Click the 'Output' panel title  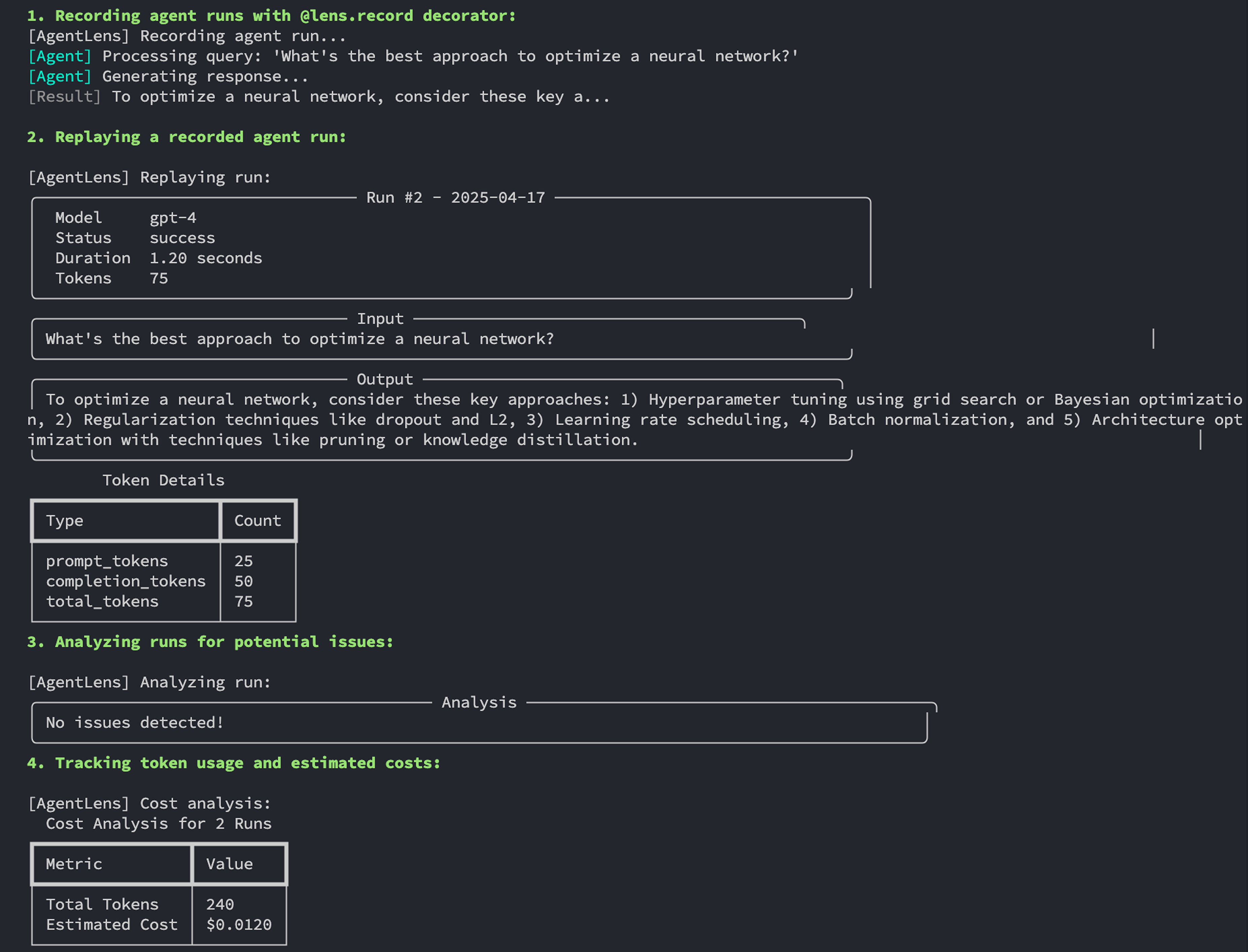tap(385, 380)
